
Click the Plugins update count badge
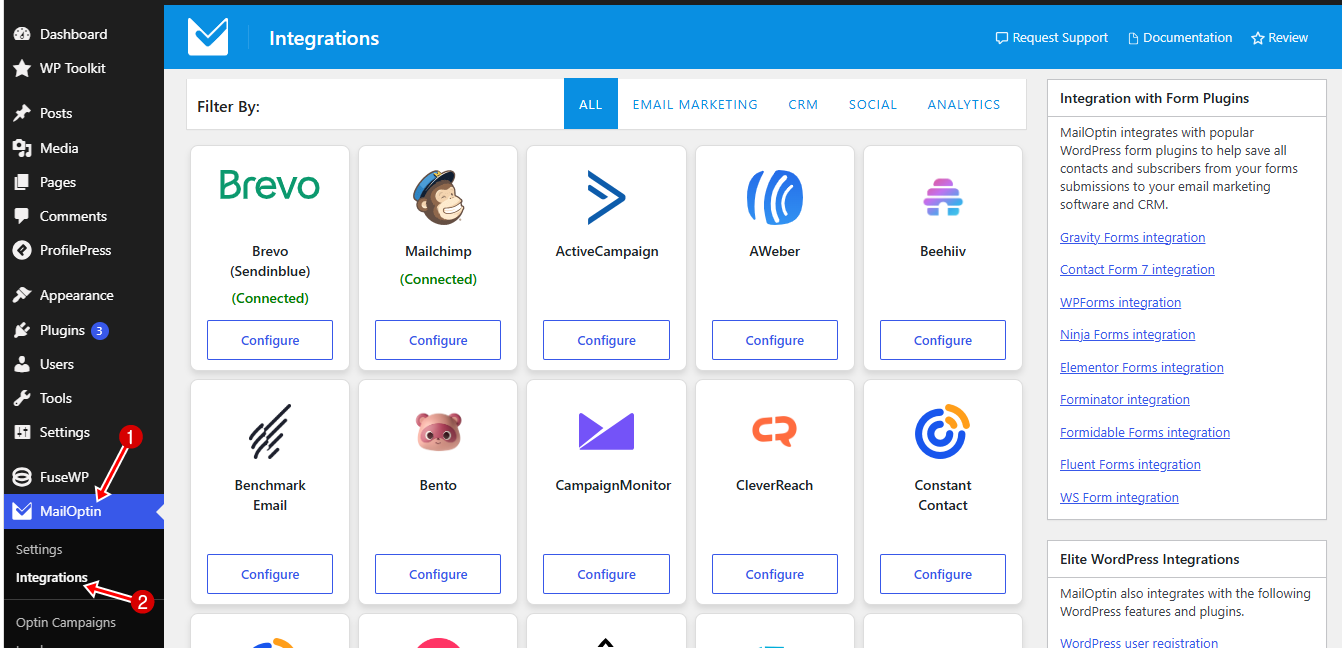pos(100,330)
